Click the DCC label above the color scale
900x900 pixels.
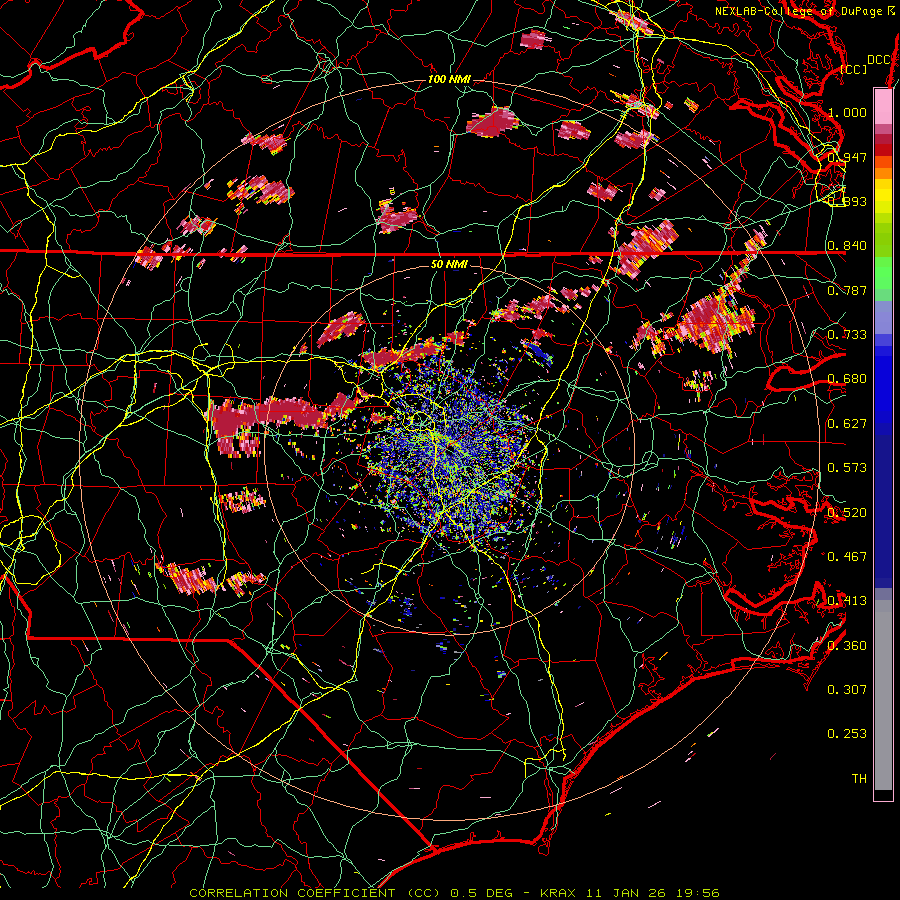coord(879,60)
